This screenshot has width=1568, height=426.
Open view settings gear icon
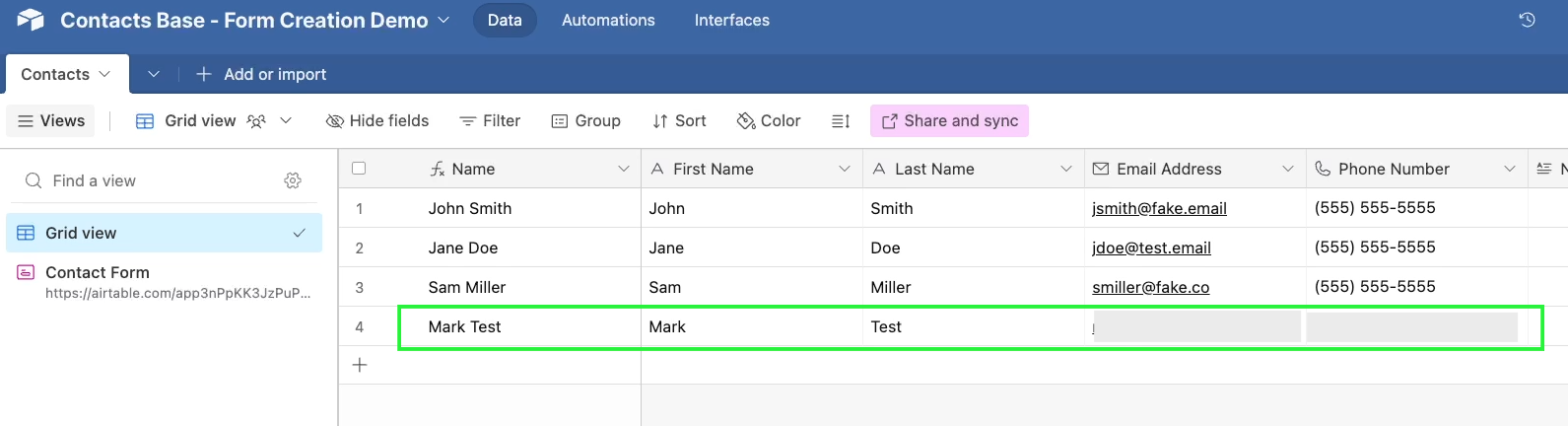pyautogui.click(x=293, y=180)
